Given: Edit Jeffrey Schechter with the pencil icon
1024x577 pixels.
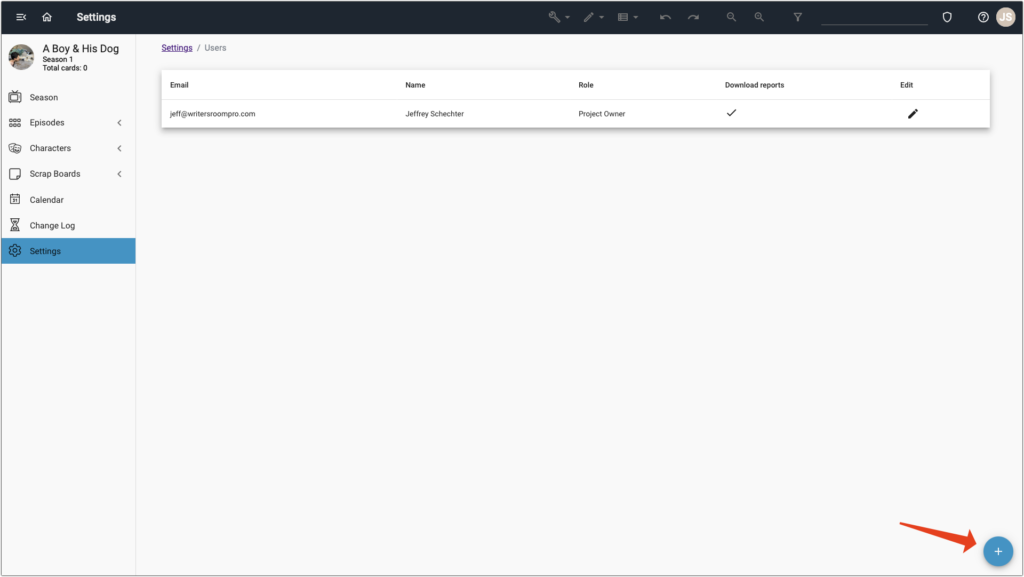Looking at the screenshot, I should (913, 114).
